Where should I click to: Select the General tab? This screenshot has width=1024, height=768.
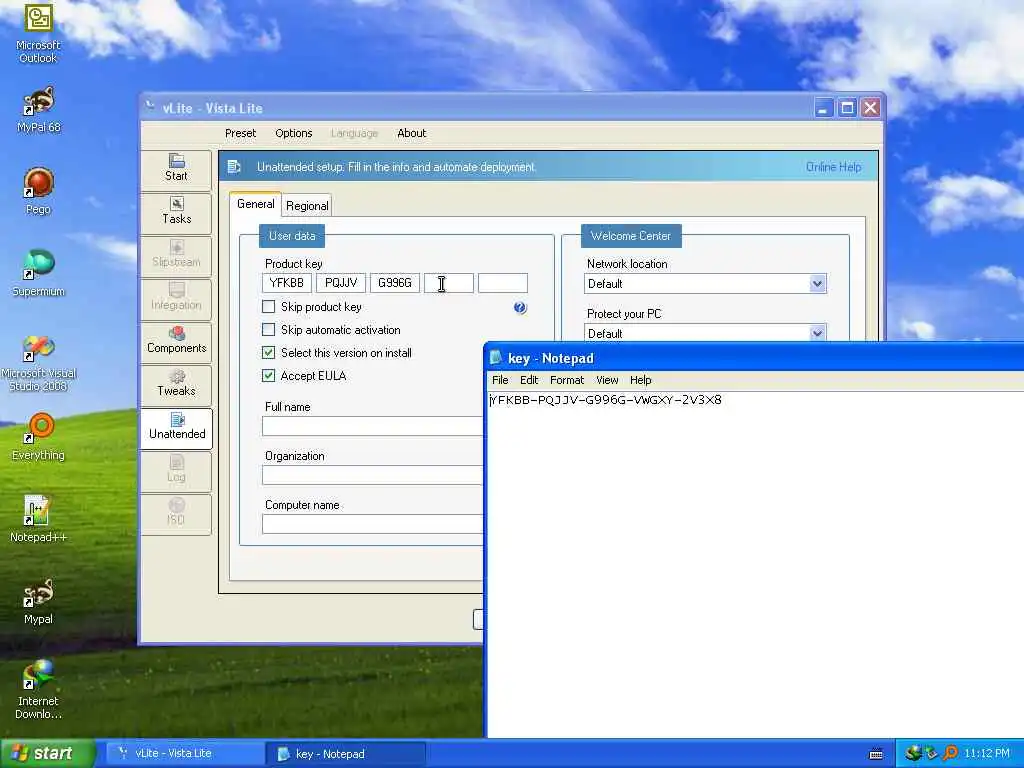pos(255,204)
